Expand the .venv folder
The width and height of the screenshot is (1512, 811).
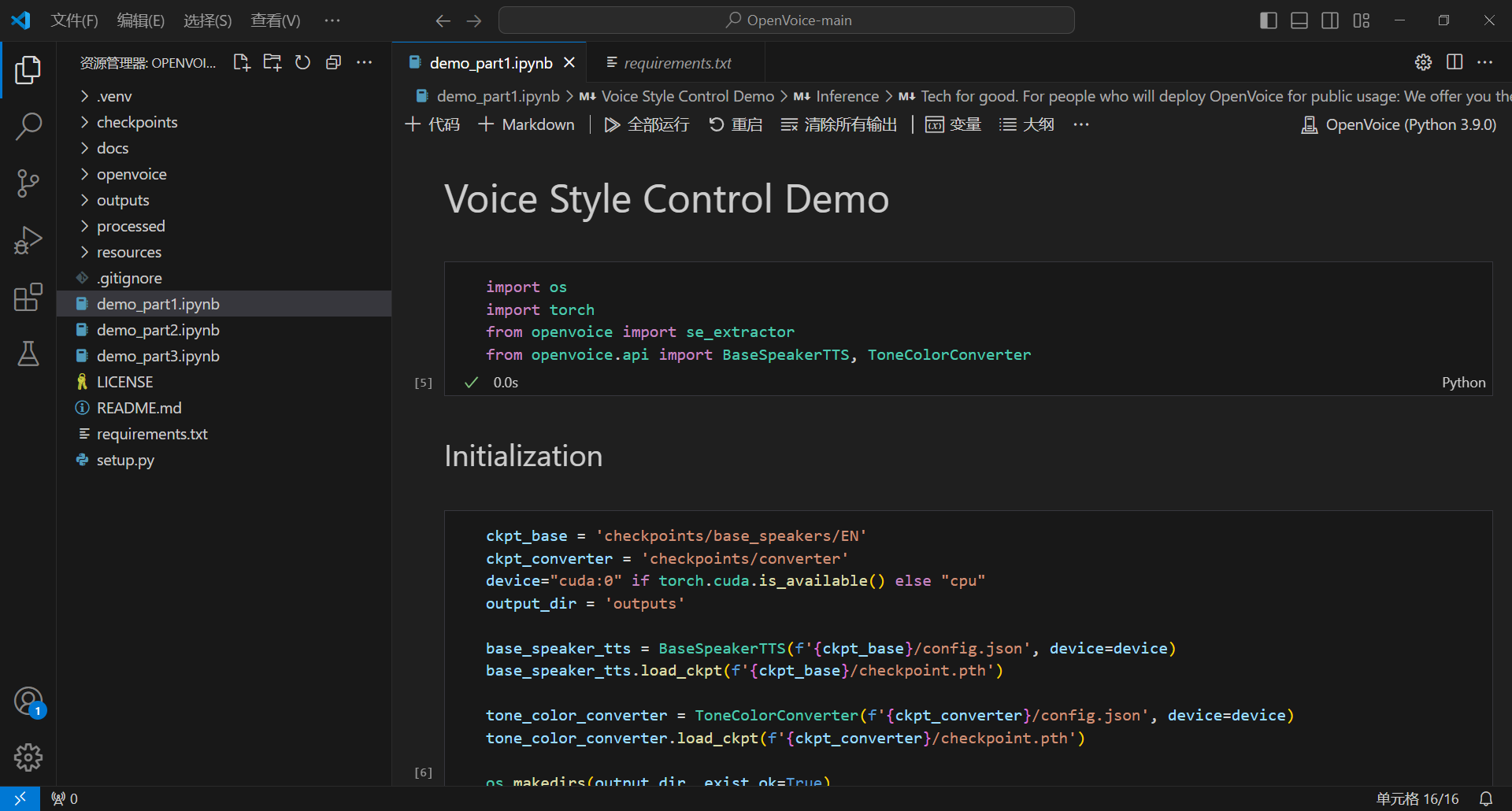pyautogui.click(x=224, y=96)
